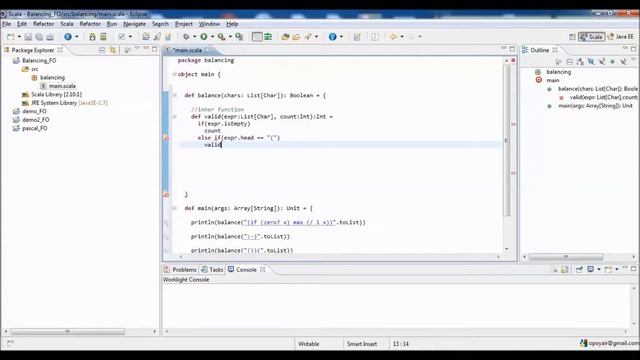Click the Open Perspective icon beside Scala

click(x=572, y=37)
